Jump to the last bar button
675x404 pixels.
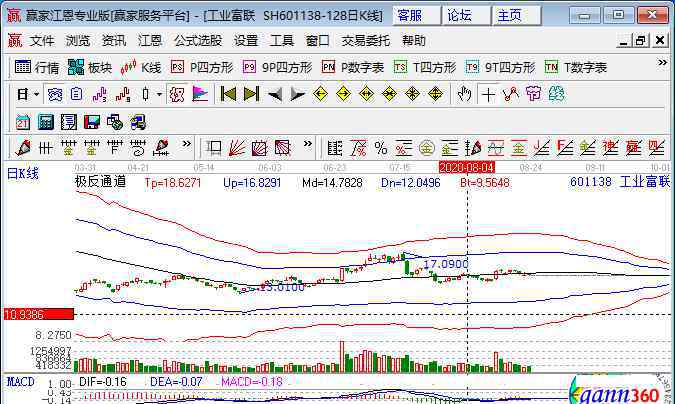pyautogui.click(x=251, y=94)
